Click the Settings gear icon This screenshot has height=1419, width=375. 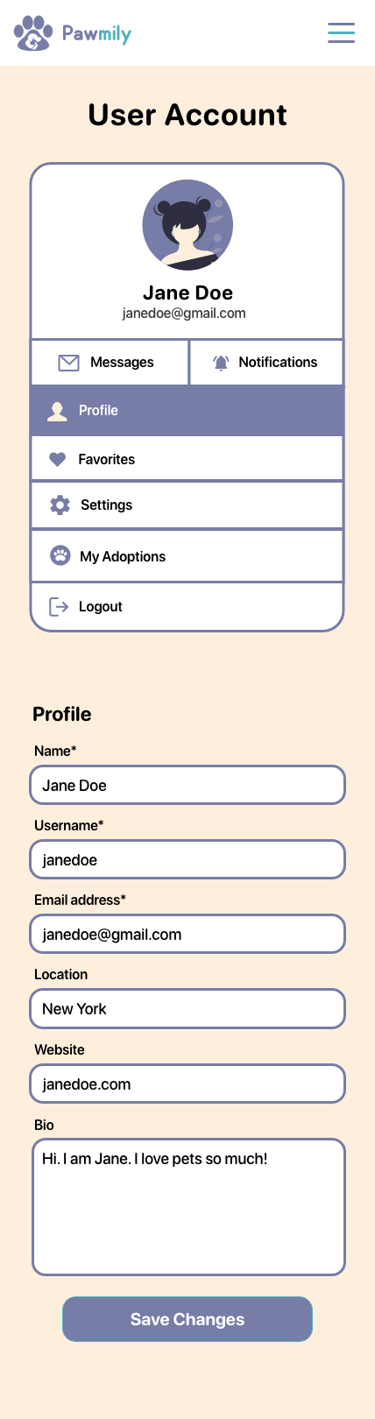[60, 505]
